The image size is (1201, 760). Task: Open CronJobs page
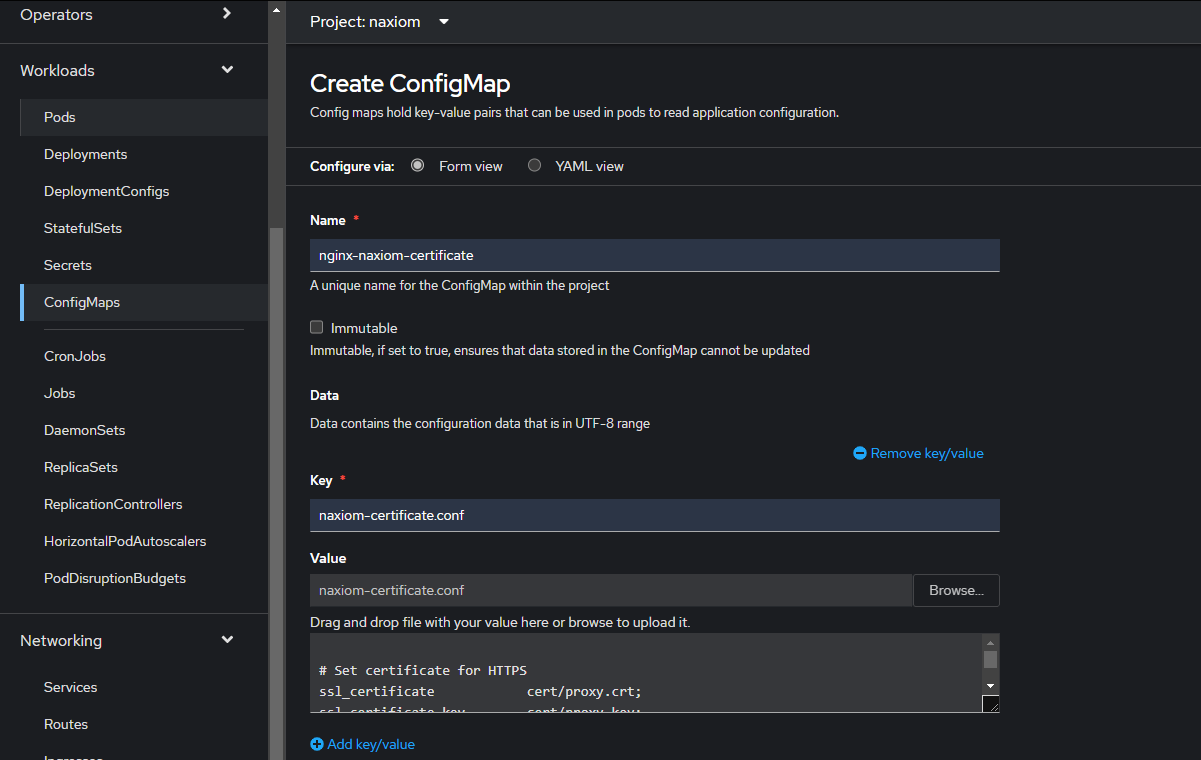(x=144, y=356)
